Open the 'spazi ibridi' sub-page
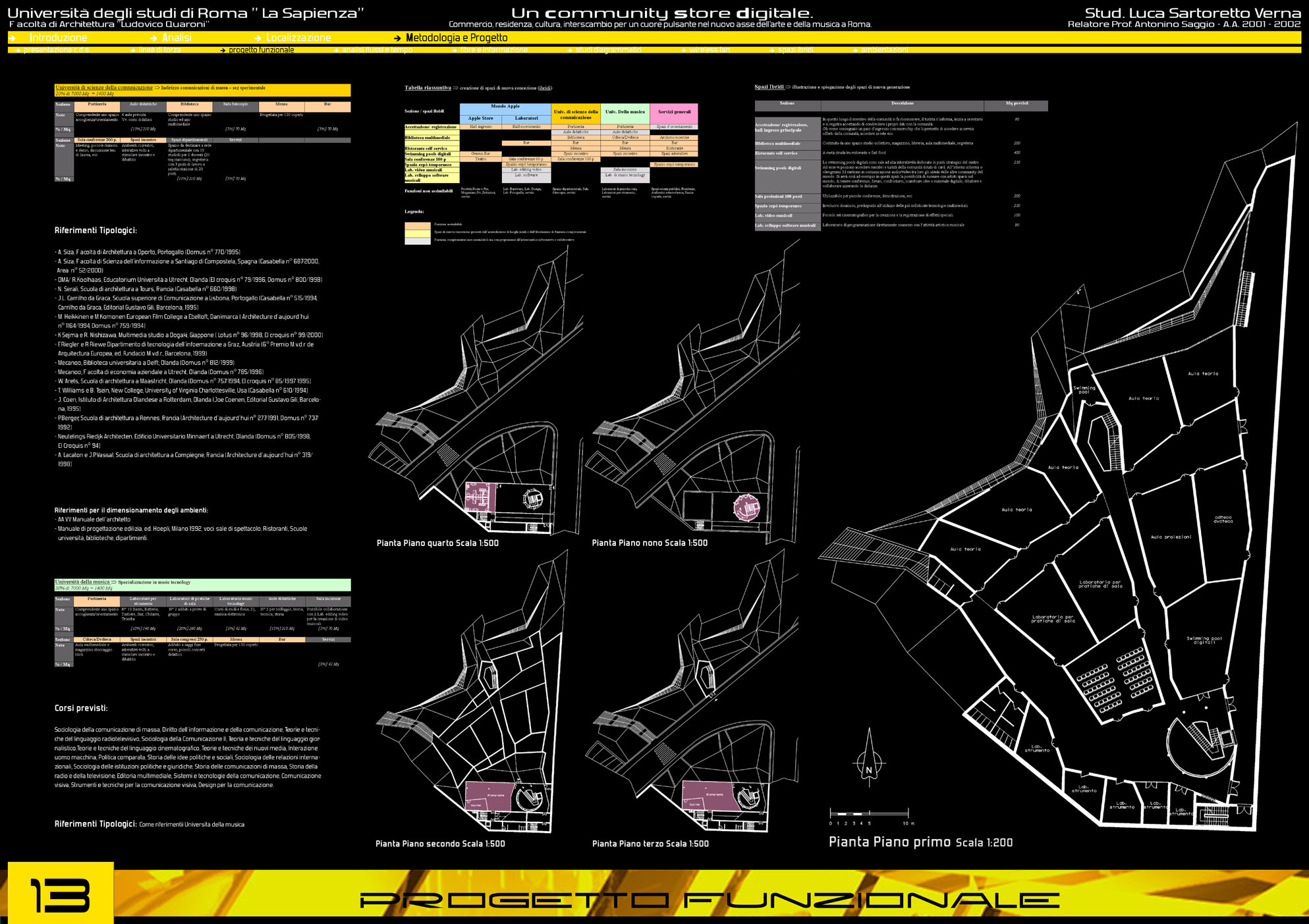 click(795, 50)
